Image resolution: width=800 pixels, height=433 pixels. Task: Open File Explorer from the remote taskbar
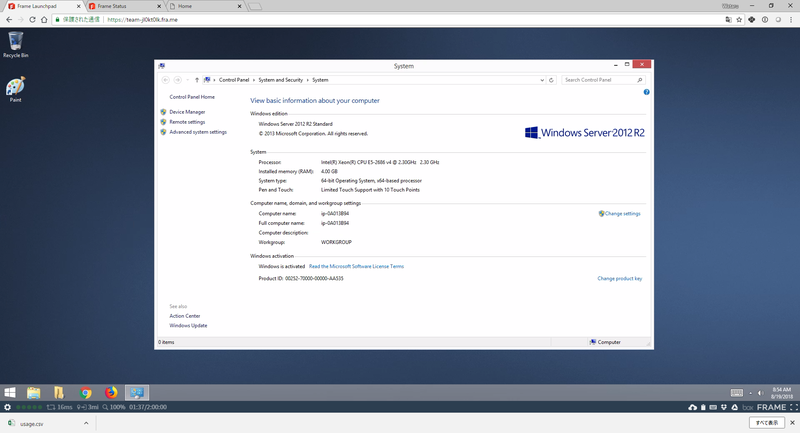point(34,392)
